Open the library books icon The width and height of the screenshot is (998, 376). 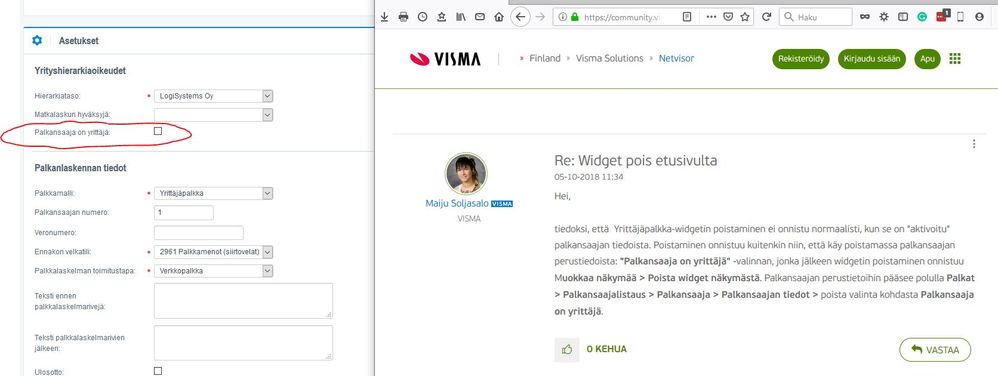(461, 17)
